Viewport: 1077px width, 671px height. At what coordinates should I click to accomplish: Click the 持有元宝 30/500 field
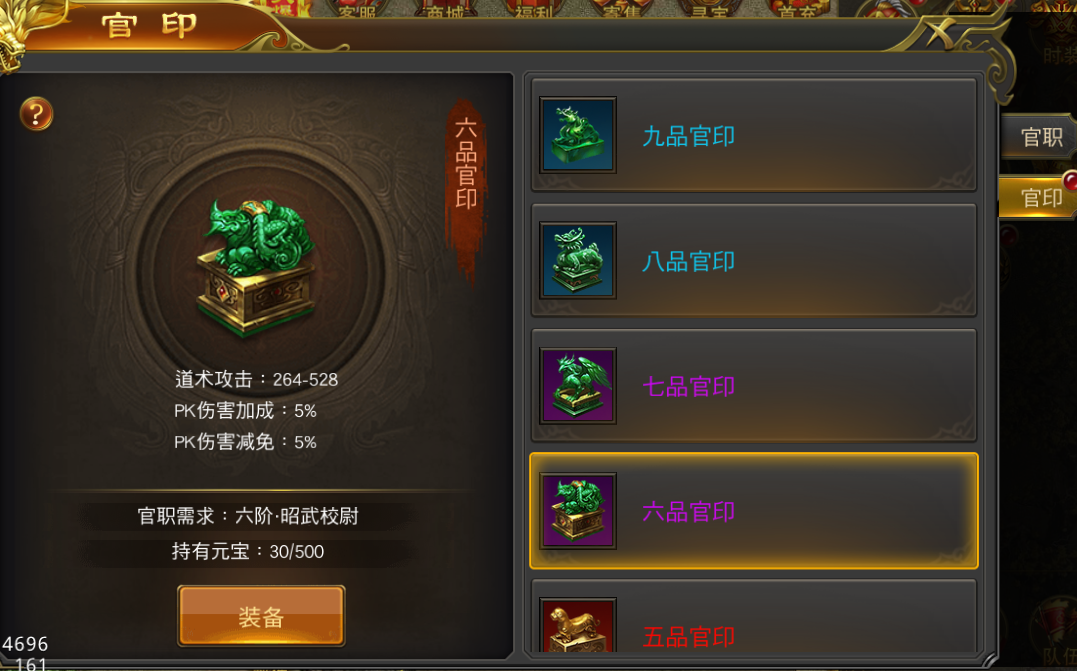coord(248,551)
